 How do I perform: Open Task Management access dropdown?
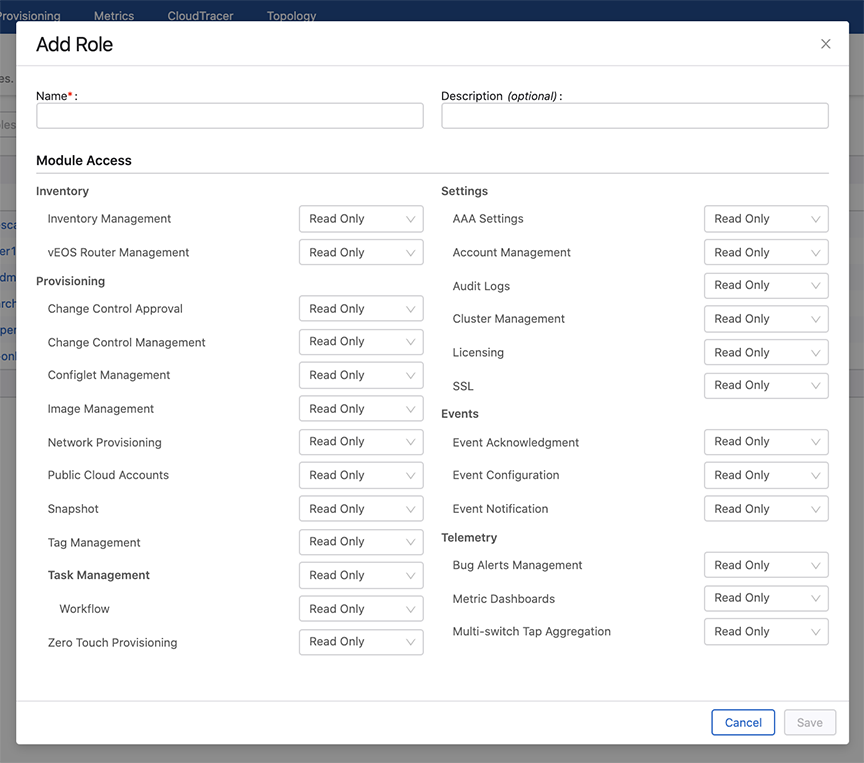[x=361, y=575]
